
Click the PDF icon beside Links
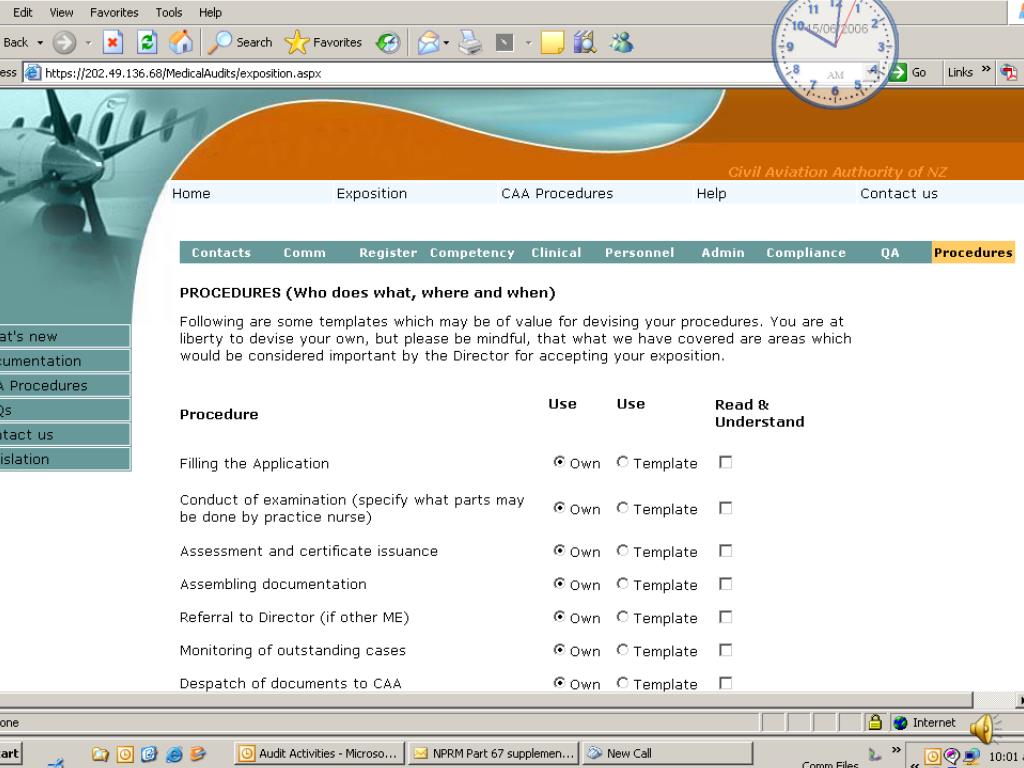[x=1010, y=72]
